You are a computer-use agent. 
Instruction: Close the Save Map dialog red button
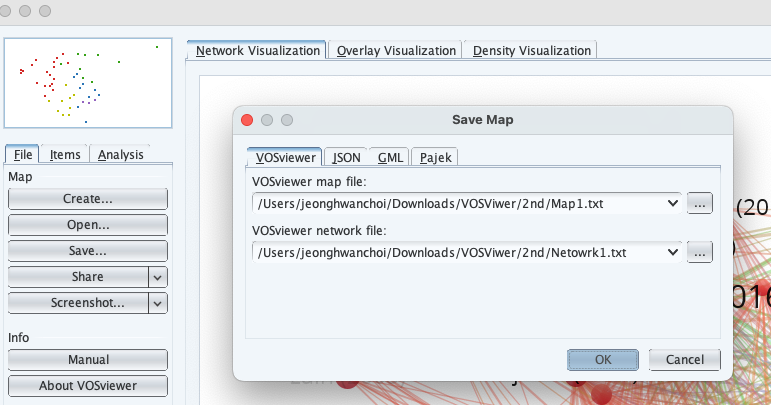point(247,120)
